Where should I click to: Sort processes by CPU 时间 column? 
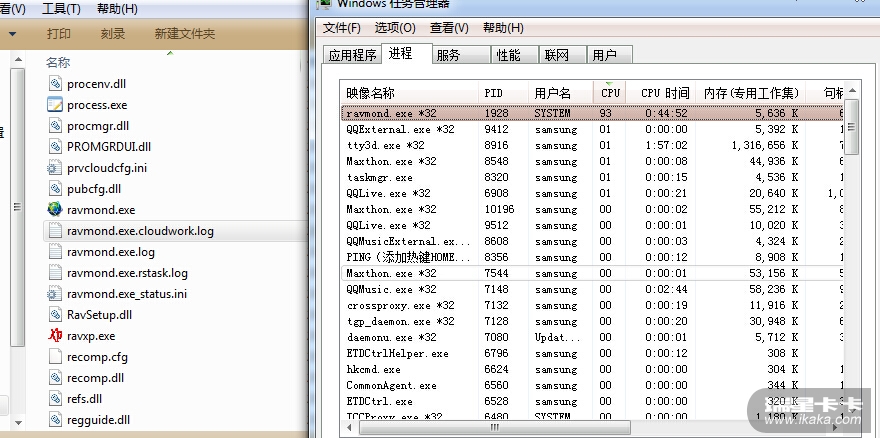click(661, 93)
